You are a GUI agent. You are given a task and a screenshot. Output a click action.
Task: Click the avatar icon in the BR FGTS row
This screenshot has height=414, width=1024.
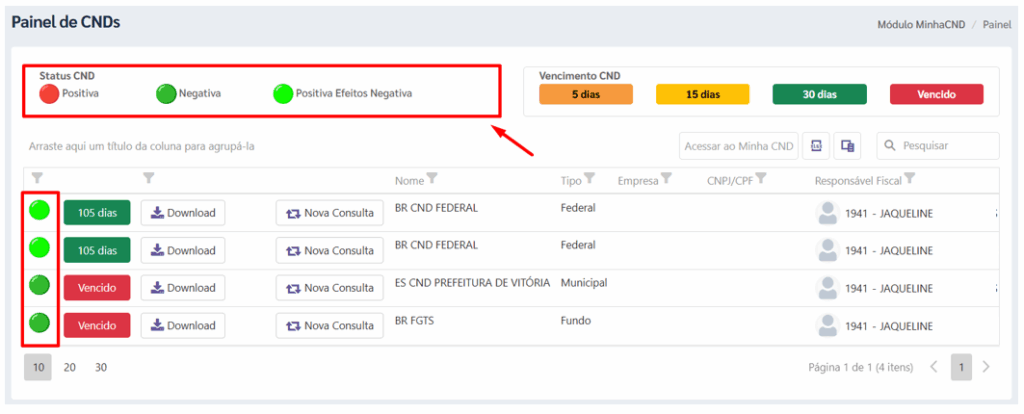(x=828, y=325)
